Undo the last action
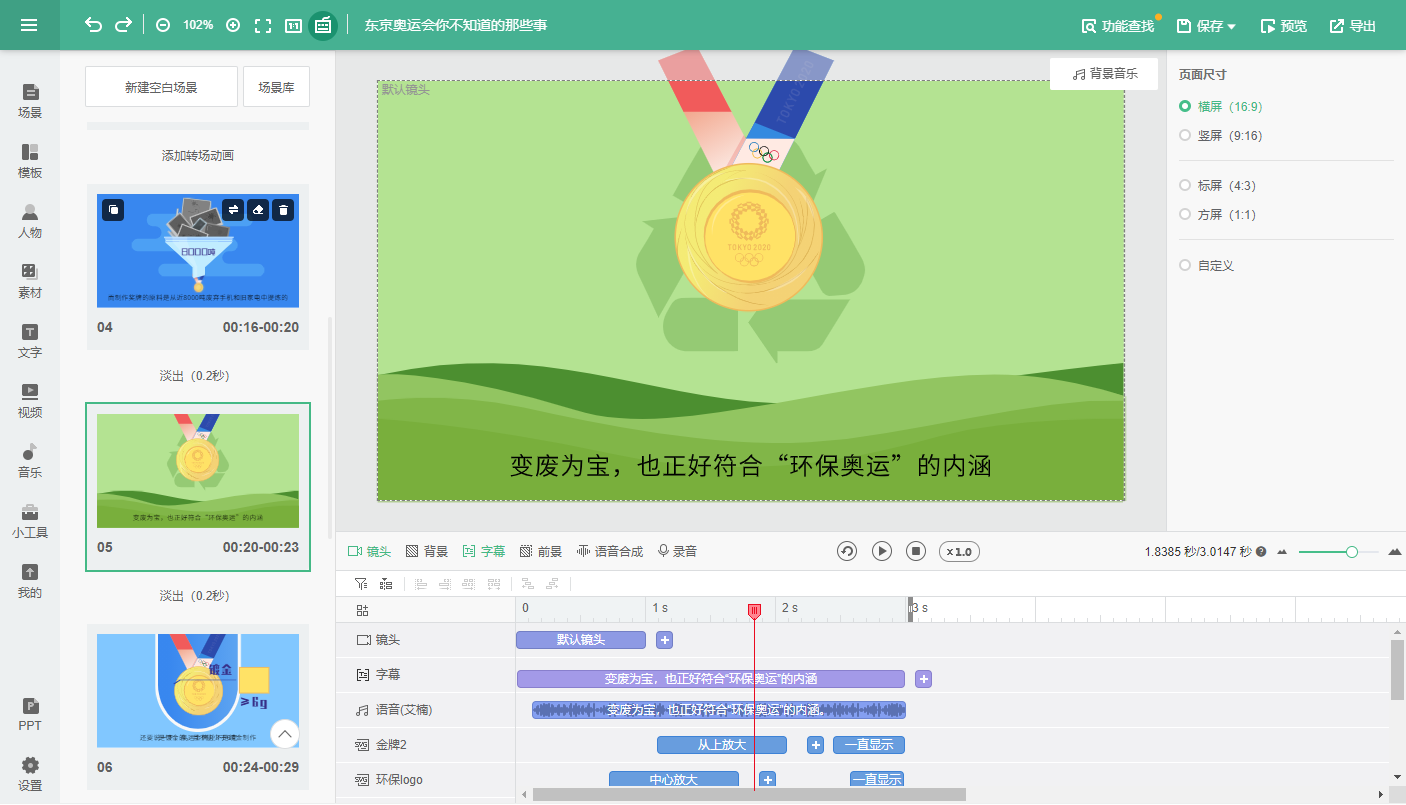1406x805 pixels. [x=93, y=25]
